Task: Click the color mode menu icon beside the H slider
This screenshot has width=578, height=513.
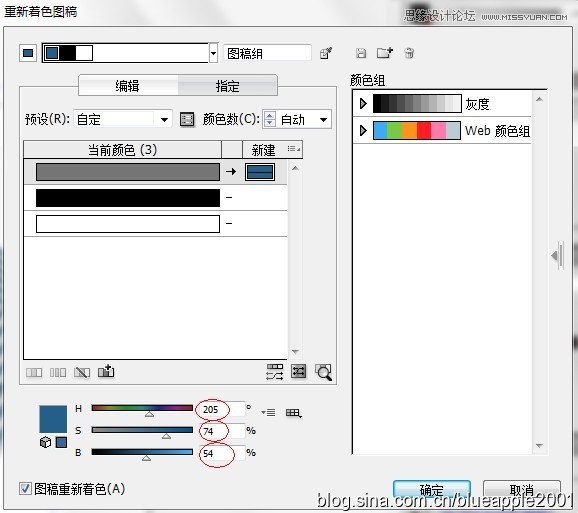Action: (x=268, y=412)
